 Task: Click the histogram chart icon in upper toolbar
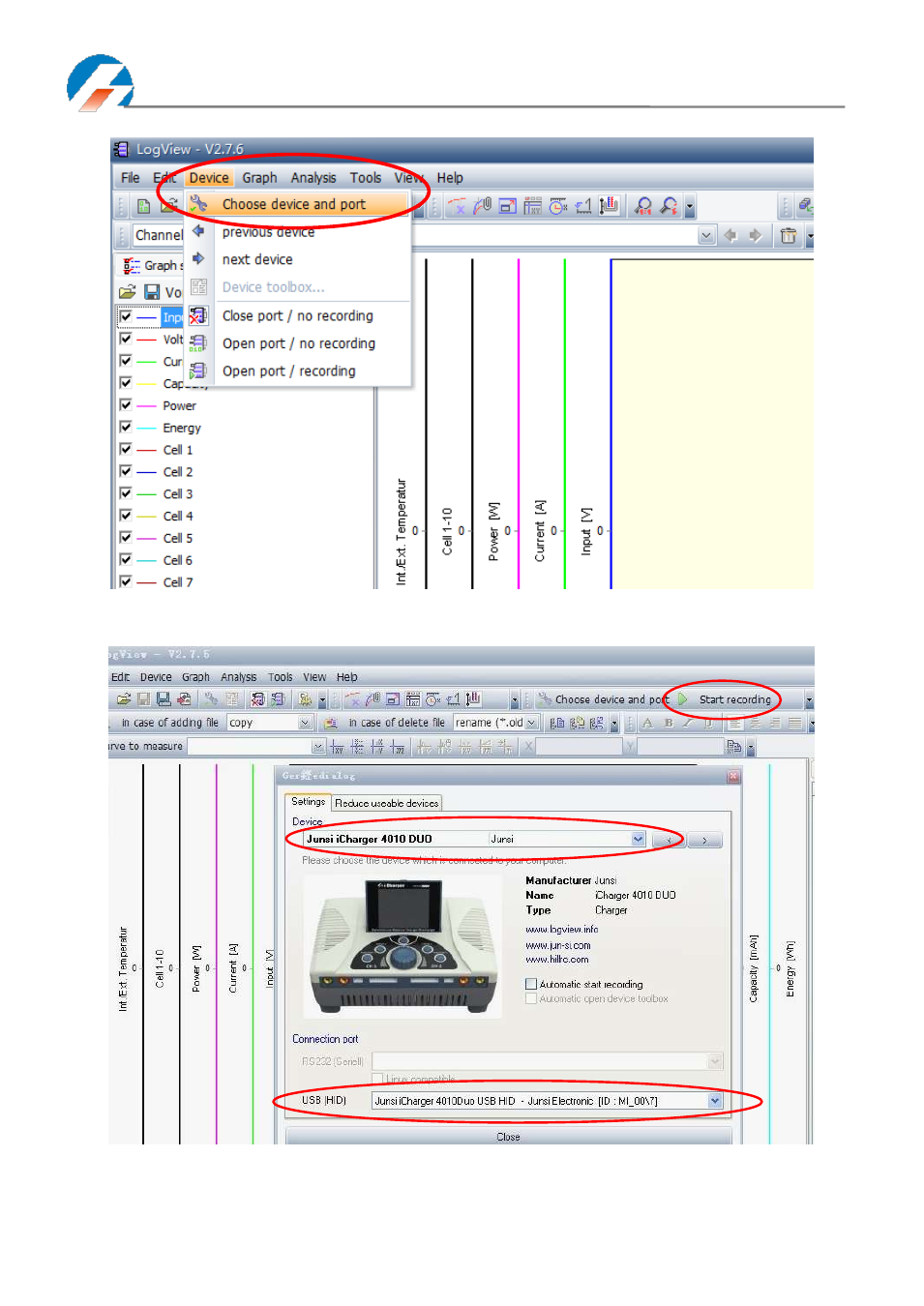[609, 206]
